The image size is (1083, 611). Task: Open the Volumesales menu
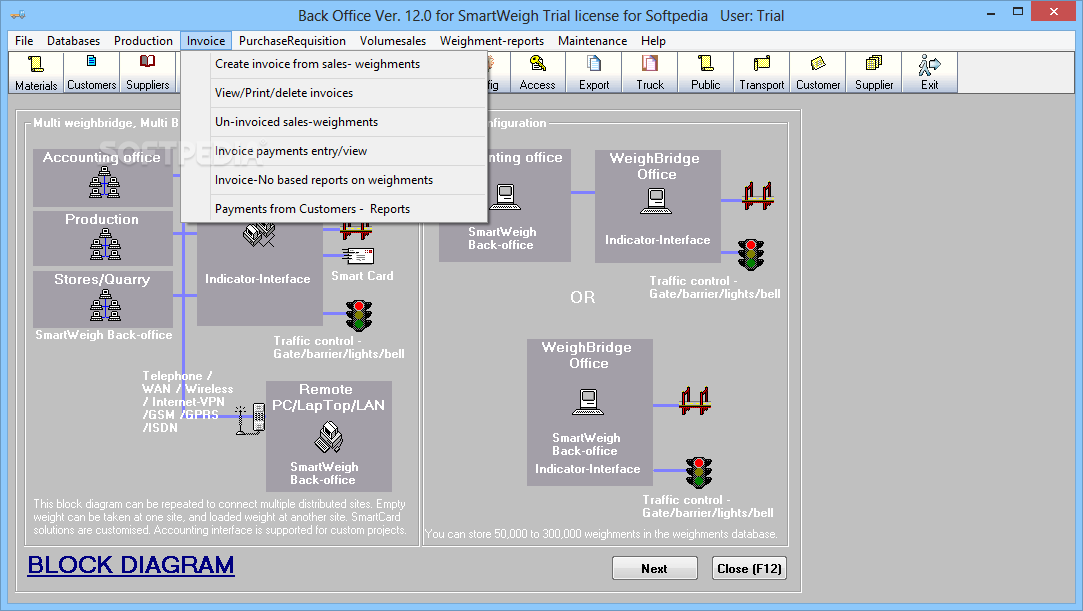[x=393, y=41]
